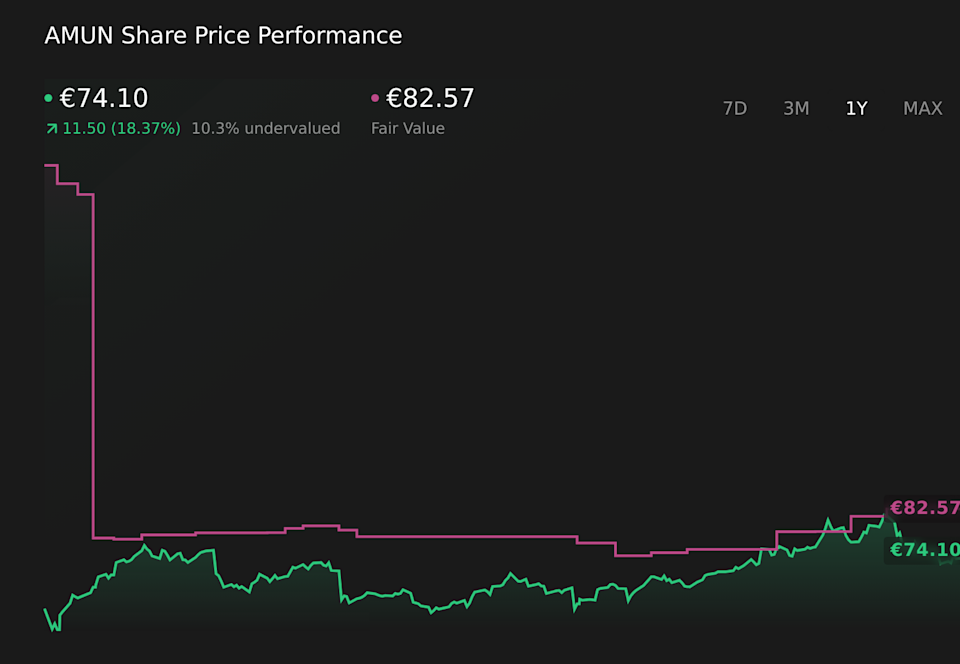960x664 pixels.
Task: Enable the 3M time range view
Action: pyautogui.click(x=796, y=108)
